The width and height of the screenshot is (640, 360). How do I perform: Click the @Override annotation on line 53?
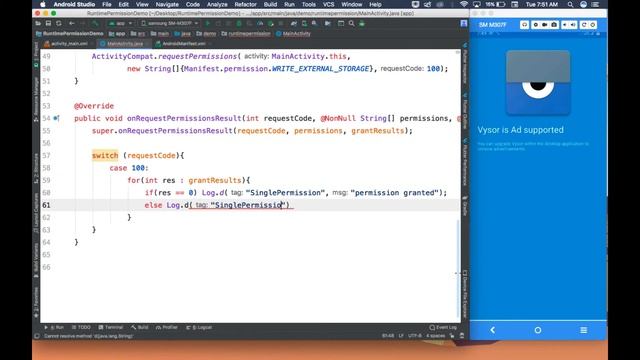click(94, 106)
